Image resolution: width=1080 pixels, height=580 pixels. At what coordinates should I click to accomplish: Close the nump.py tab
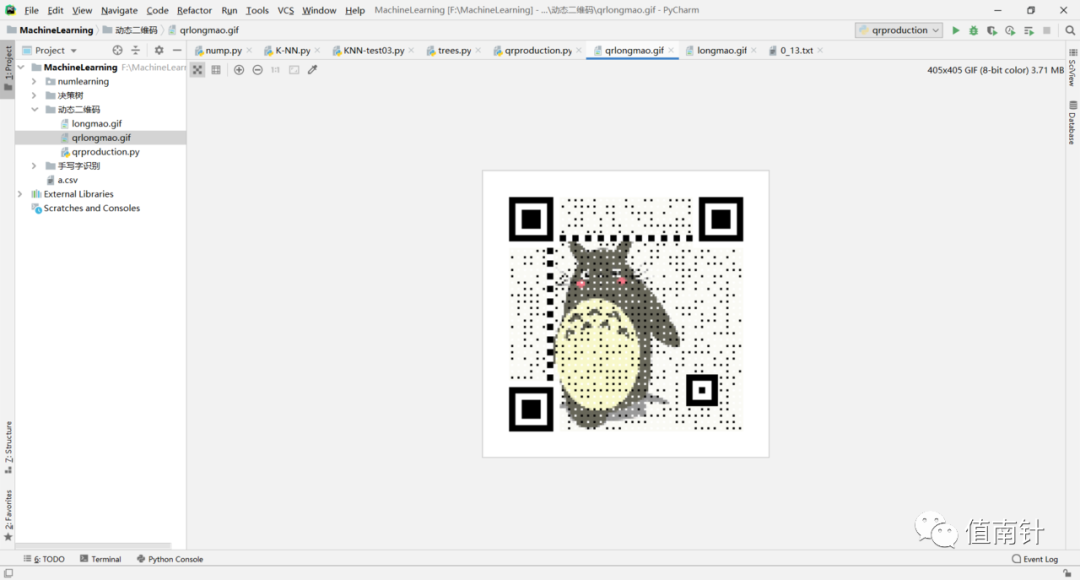(249, 50)
